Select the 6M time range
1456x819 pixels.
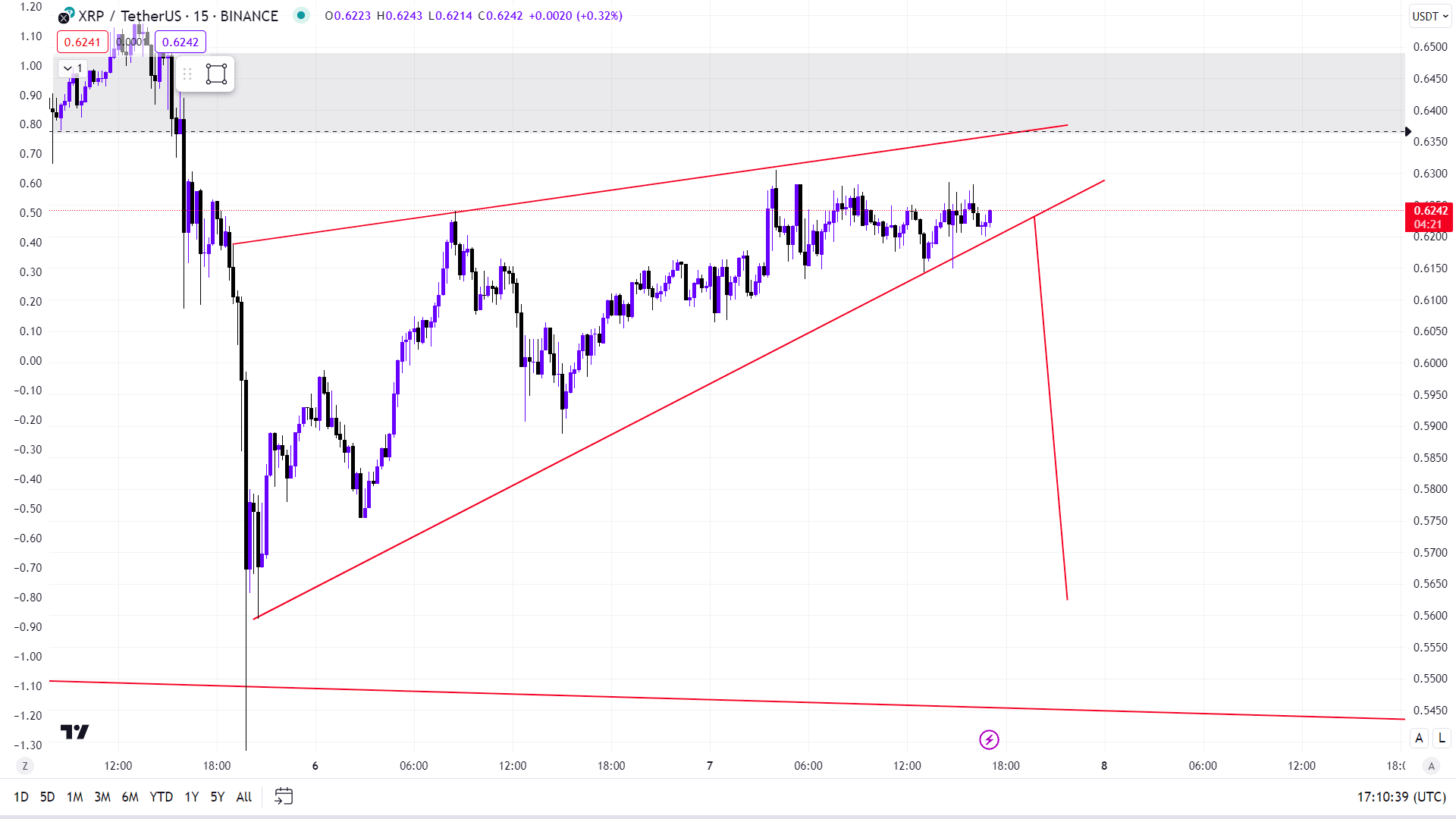[130, 797]
